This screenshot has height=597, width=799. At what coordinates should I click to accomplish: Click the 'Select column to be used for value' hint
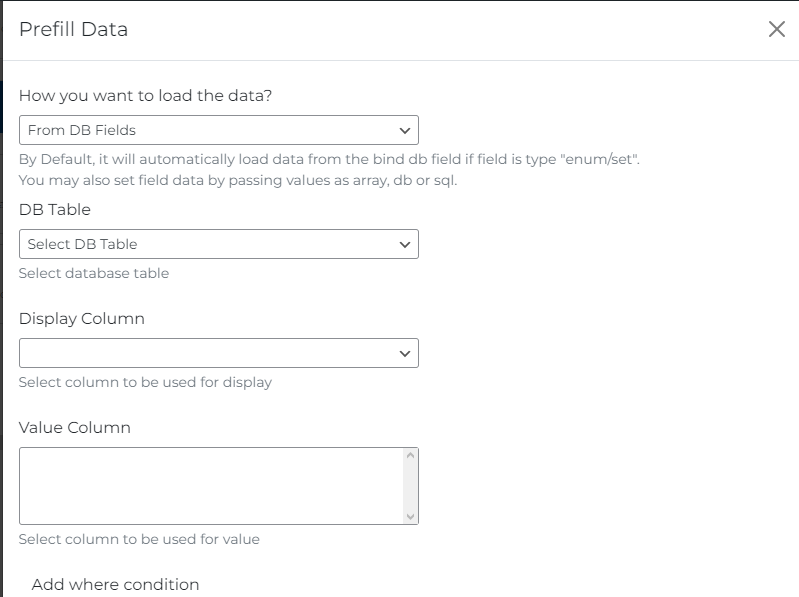coord(139,539)
